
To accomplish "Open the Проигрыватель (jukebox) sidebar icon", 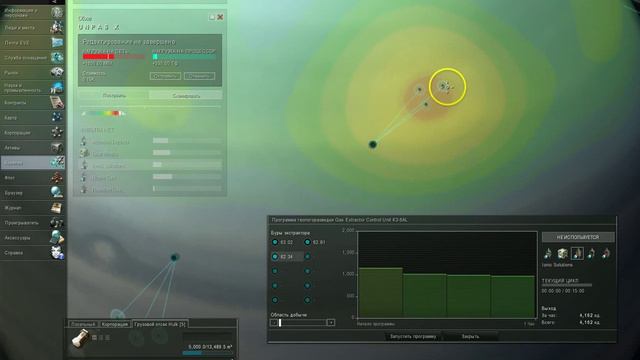I will click(57, 222).
